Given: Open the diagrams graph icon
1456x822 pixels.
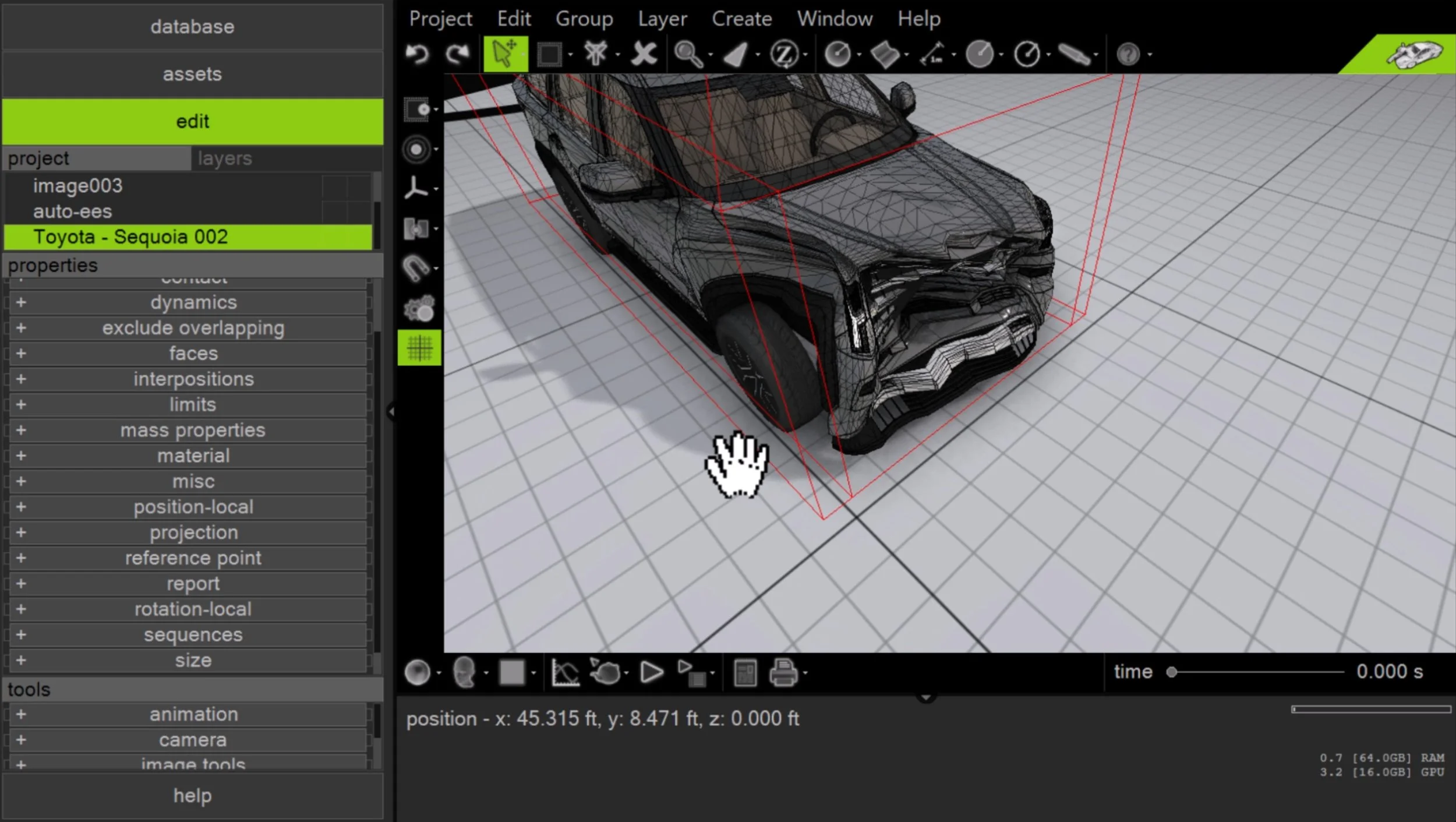Looking at the screenshot, I should [564, 673].
